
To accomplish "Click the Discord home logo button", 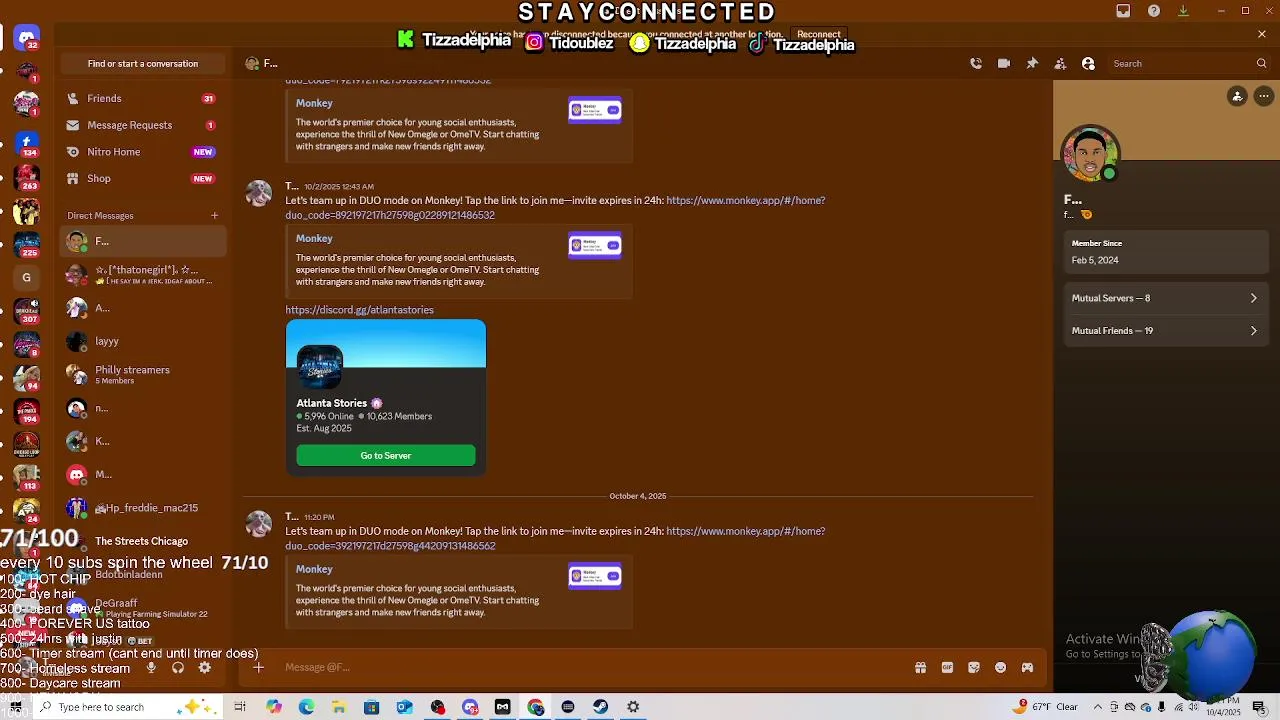I will coord(27,38).
